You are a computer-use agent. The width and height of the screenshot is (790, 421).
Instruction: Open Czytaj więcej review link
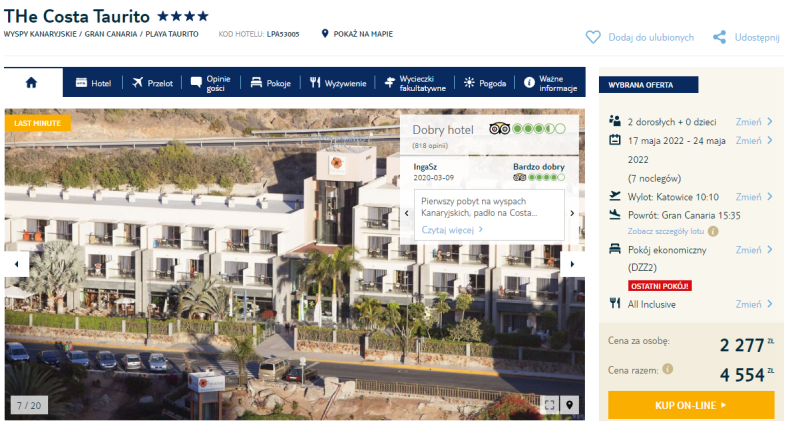(x=452, y=230)
